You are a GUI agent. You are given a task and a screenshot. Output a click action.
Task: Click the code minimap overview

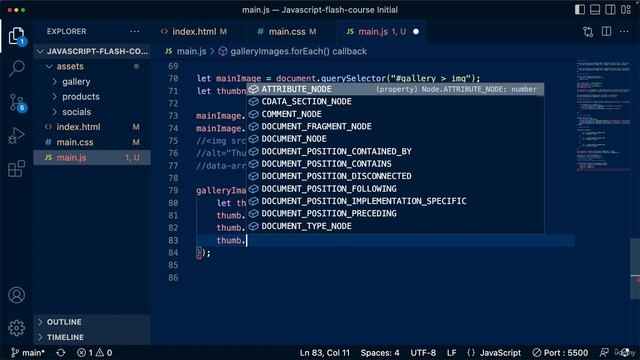point(603,116)
